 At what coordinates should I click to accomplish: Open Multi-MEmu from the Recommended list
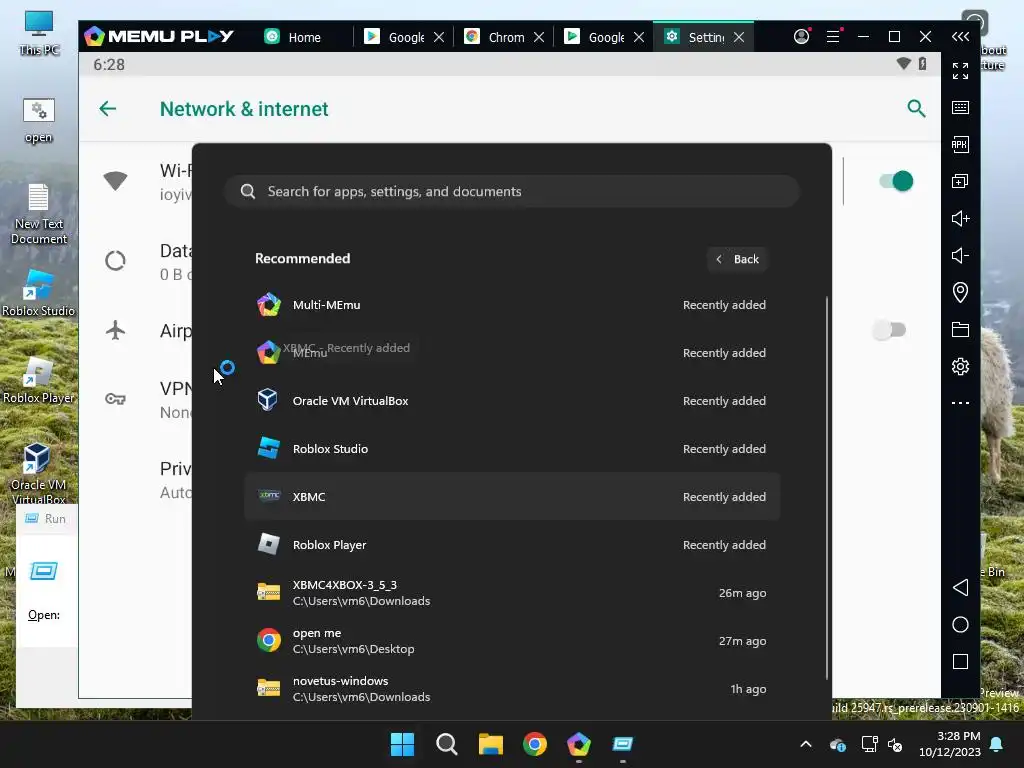pyautogui.click(x=512, y=305)
